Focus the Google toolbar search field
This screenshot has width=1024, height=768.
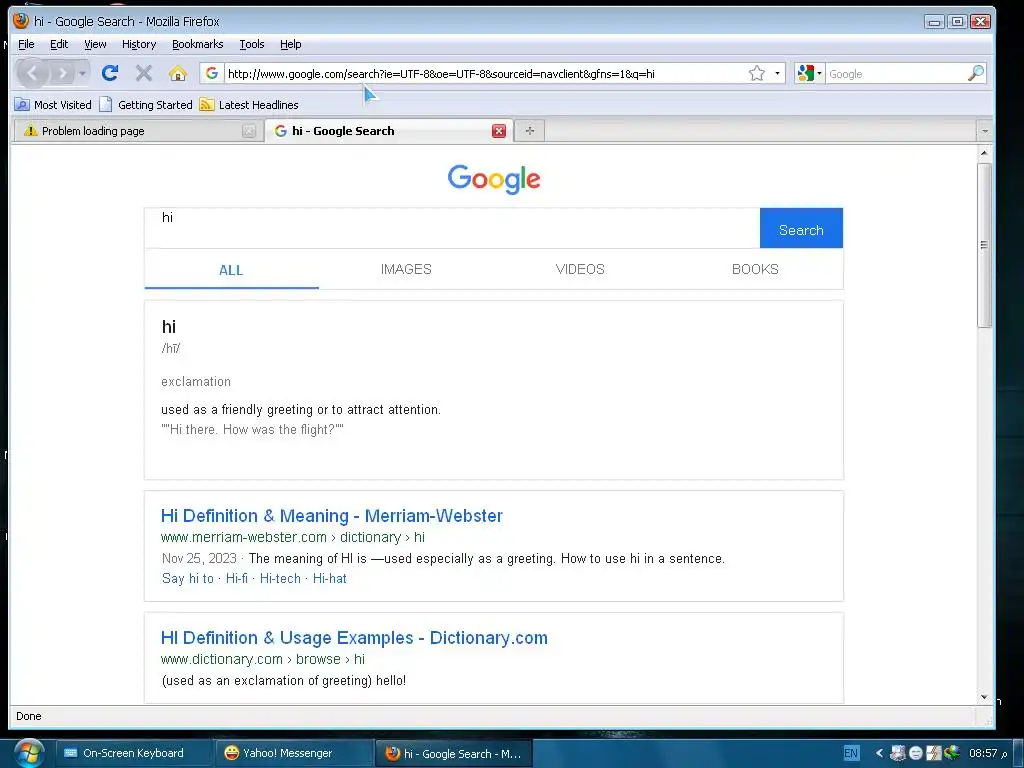(x=895, y=74)
